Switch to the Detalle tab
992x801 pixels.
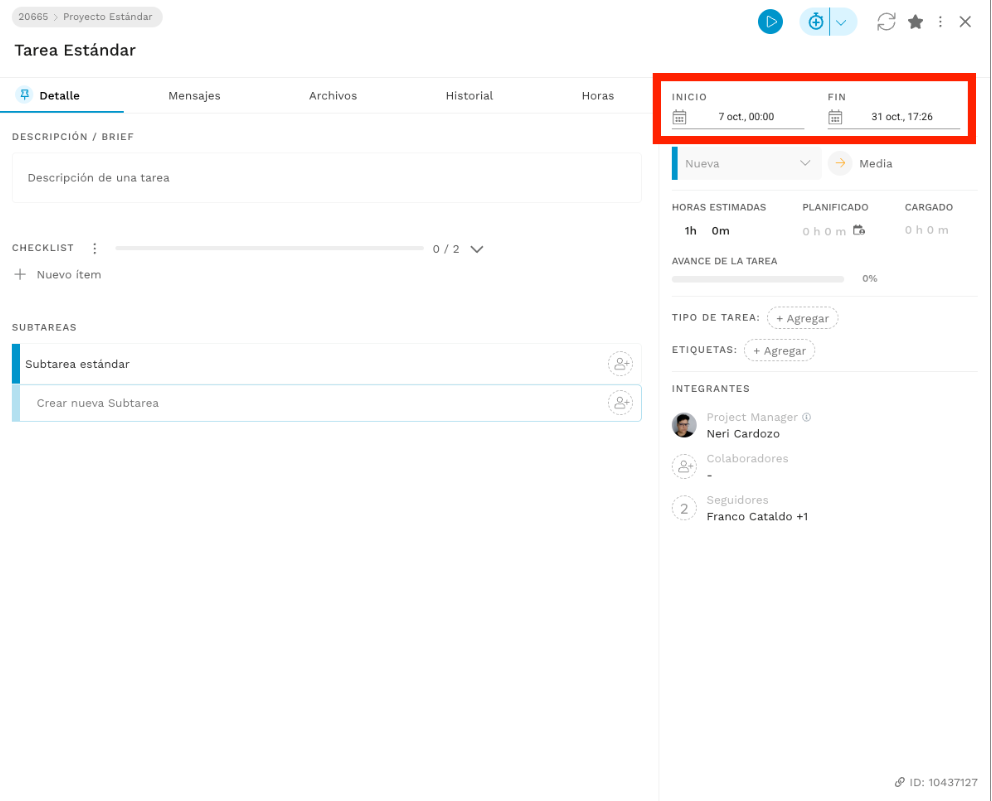pyautogui.click(x=59, y=96)
